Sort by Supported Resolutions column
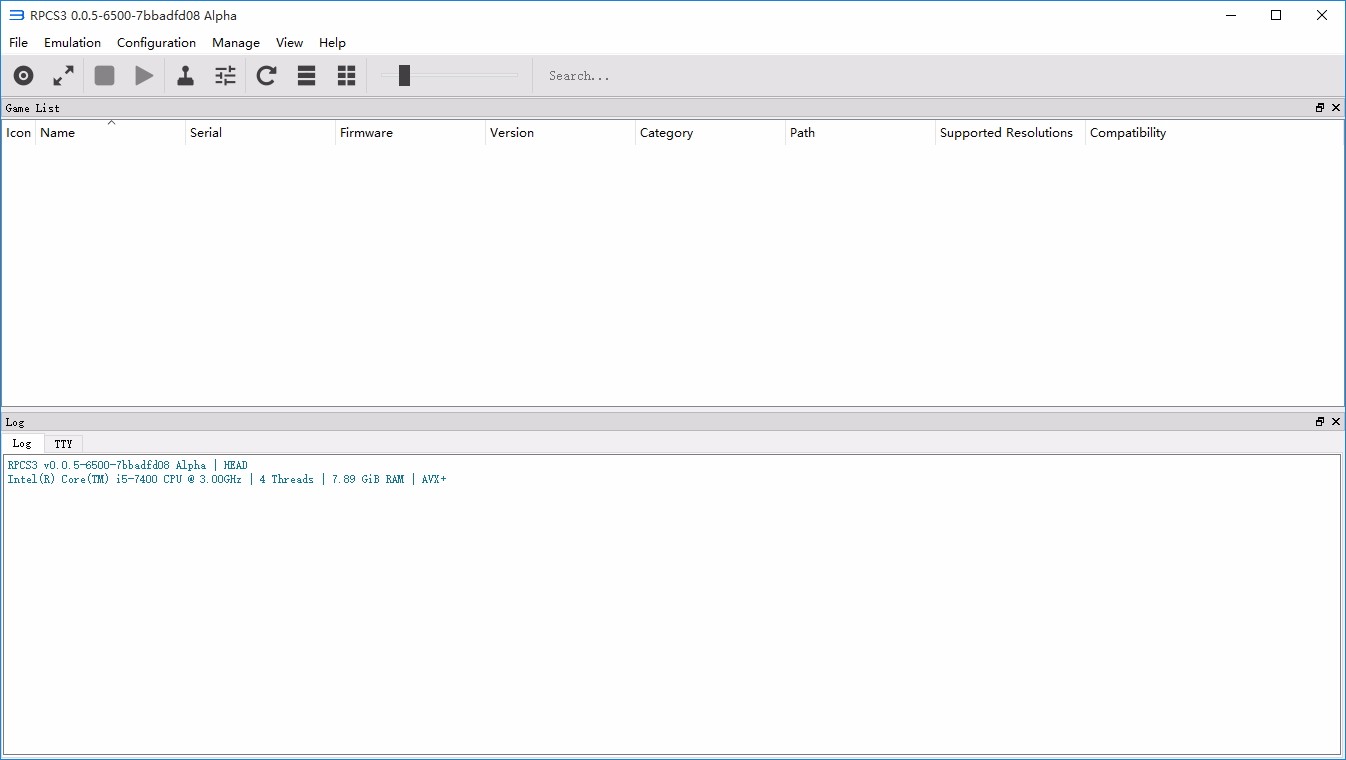 click(1011, 133)
